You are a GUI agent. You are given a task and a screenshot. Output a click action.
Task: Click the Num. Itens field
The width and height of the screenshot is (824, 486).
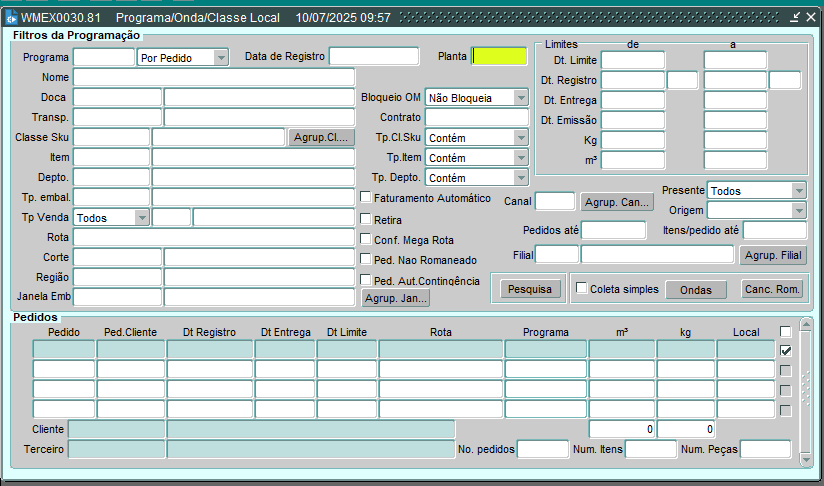click(651, 449)
